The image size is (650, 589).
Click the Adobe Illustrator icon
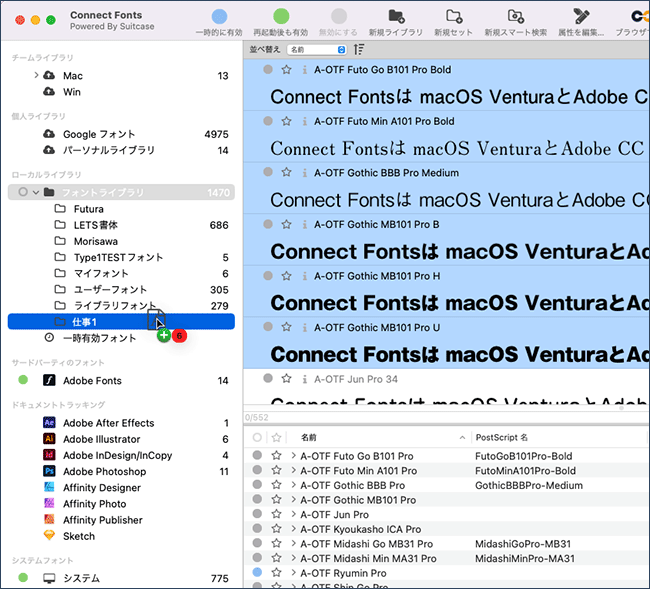pos(49,439)
